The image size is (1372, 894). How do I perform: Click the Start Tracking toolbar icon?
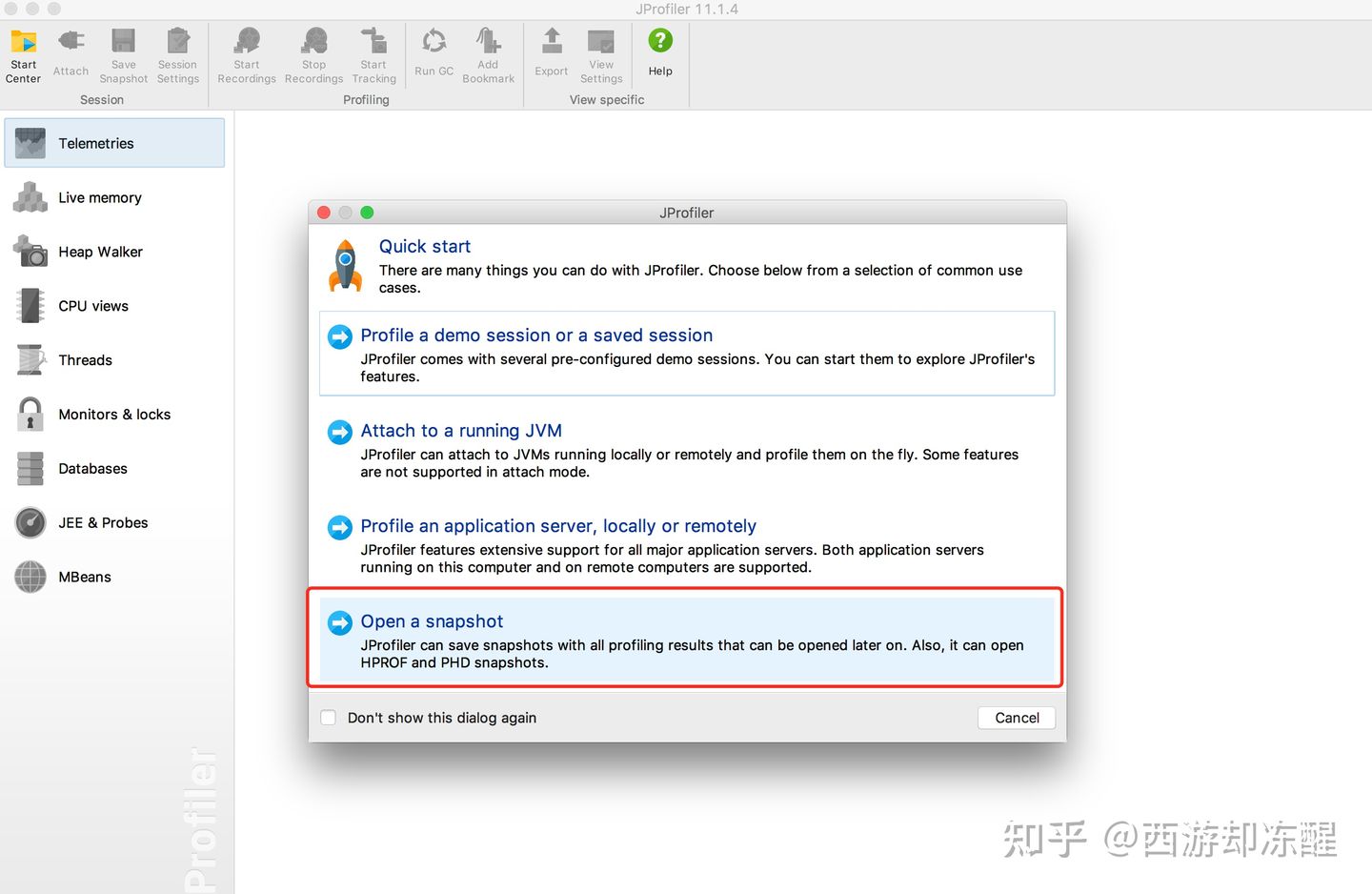[373, 40]
